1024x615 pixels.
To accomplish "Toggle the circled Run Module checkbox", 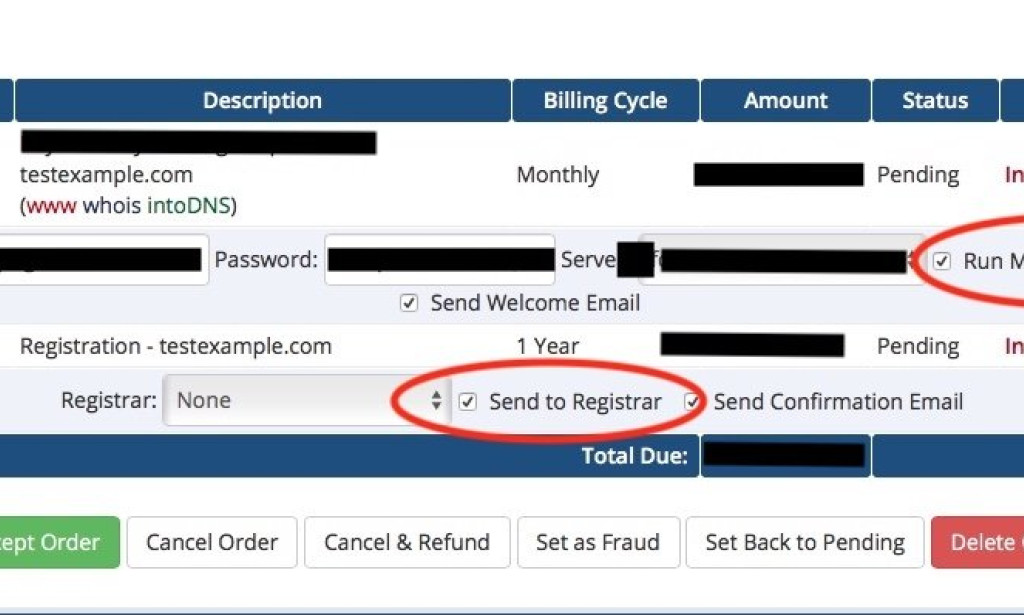I will (941, 261).
